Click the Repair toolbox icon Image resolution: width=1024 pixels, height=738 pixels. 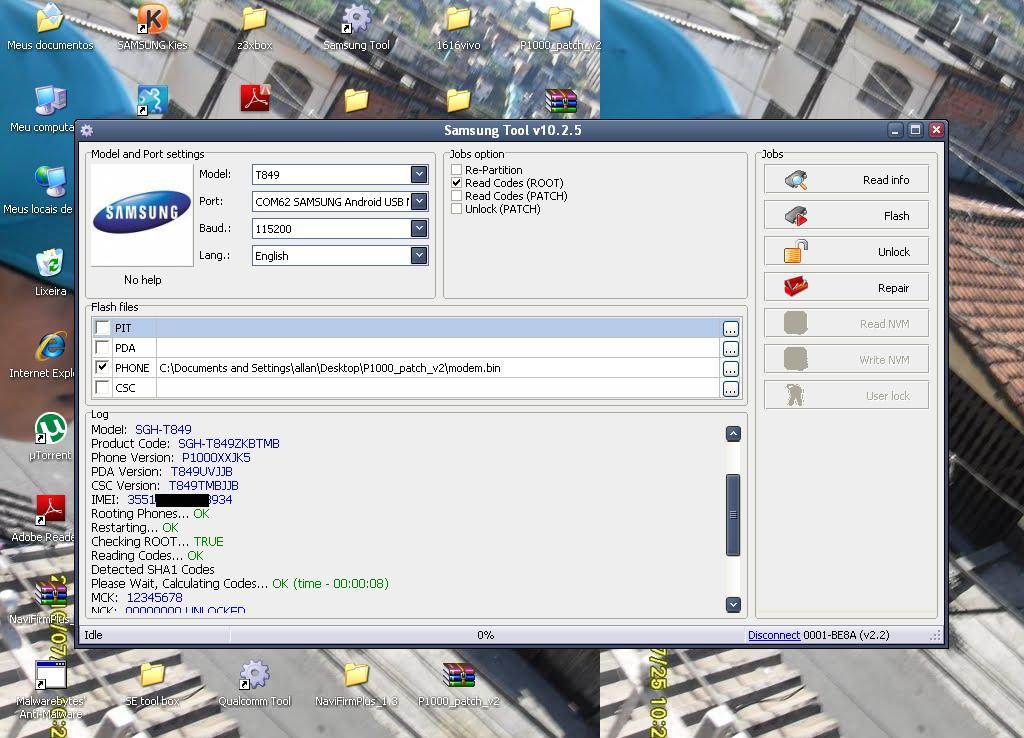(x=796, y=287)
